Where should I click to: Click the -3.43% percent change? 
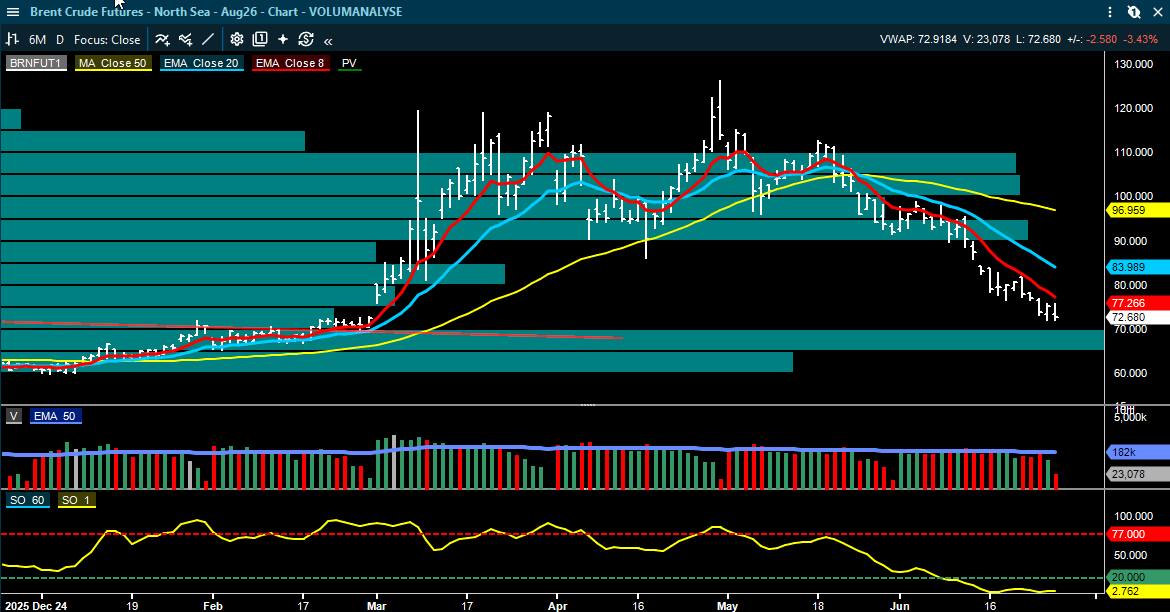(x=1142, y=40)
